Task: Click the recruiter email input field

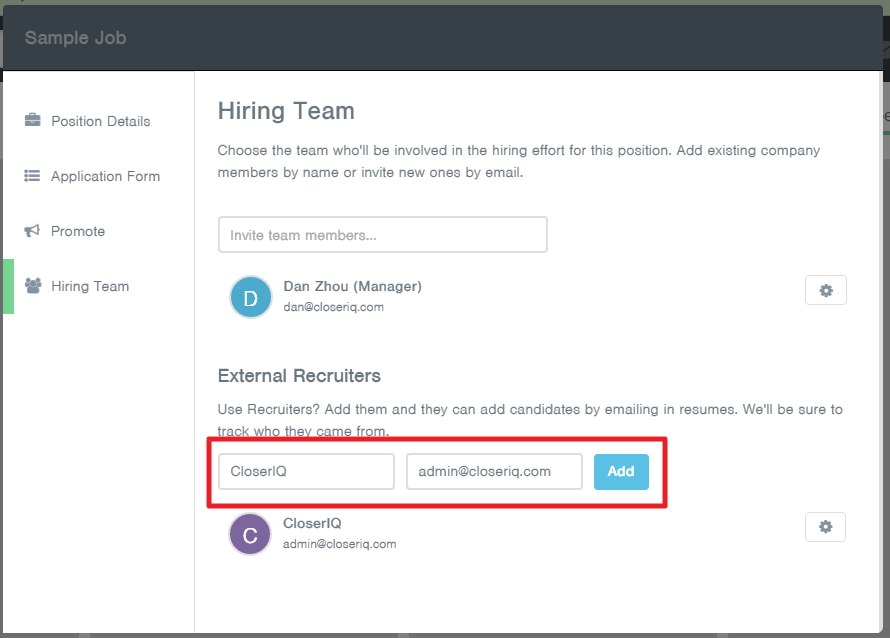Action: point(494,471)
